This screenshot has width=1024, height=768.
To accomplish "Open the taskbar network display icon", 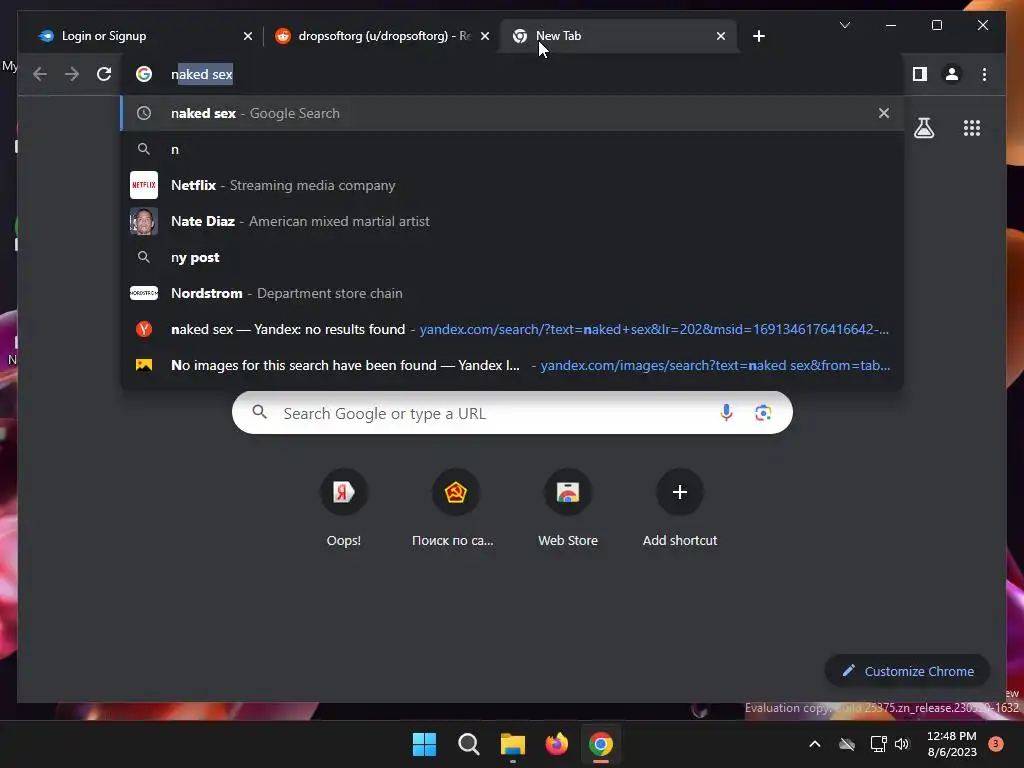I will pos(878,744).
